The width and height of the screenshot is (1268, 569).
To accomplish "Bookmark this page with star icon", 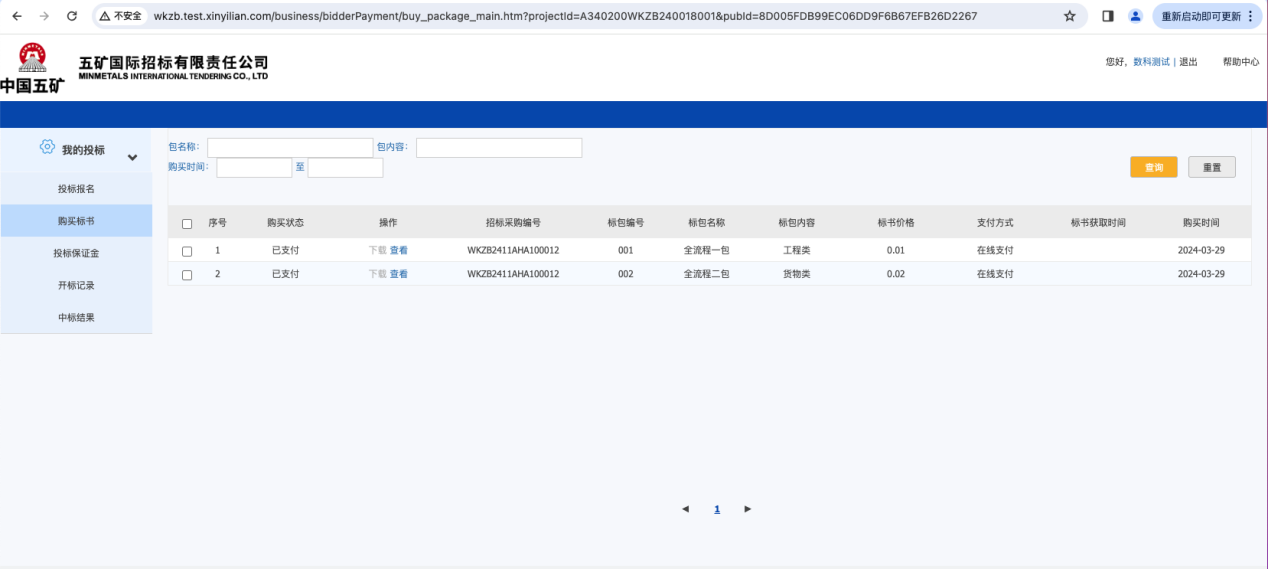I will [x=1070, y=16].
